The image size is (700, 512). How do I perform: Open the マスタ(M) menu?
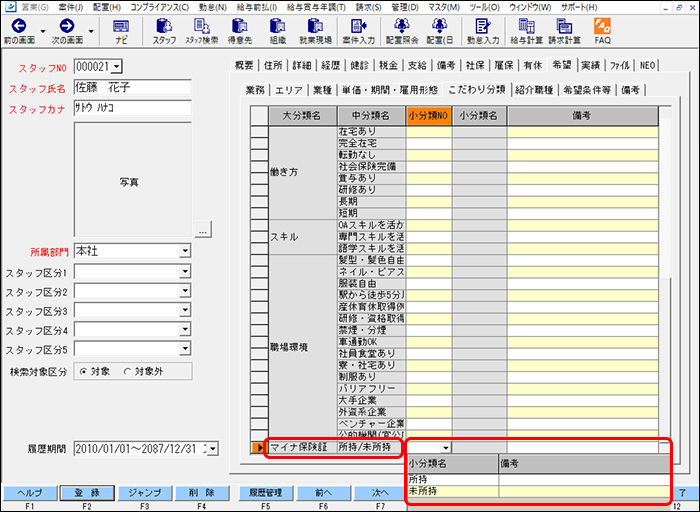click(x=444, y=7)
